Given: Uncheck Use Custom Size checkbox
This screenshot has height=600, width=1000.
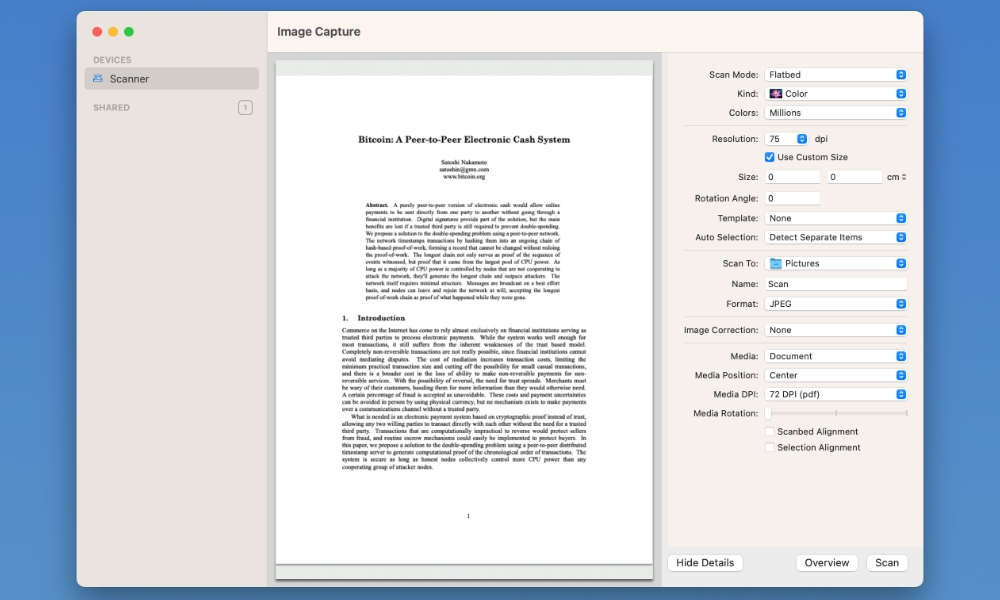Looking at the screenshot, I should click(x=770, y=157).
